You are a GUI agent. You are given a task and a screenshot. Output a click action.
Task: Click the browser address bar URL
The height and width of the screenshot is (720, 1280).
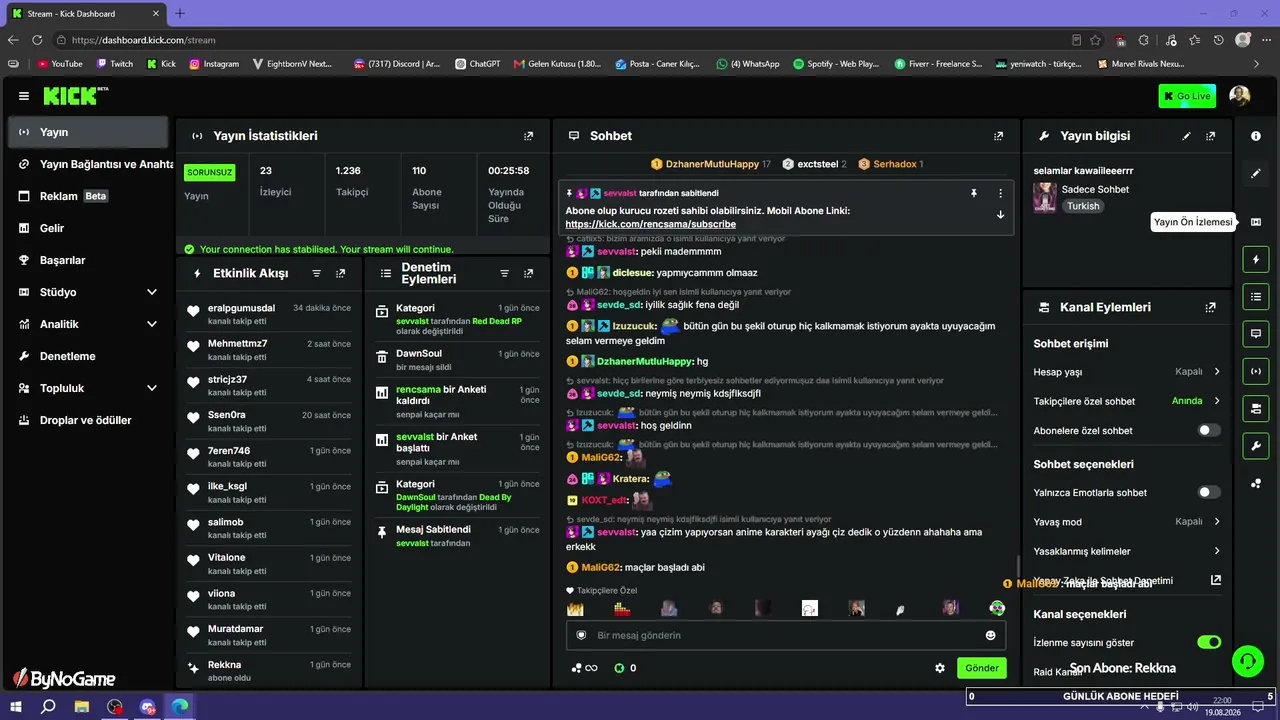click(144, 40)
